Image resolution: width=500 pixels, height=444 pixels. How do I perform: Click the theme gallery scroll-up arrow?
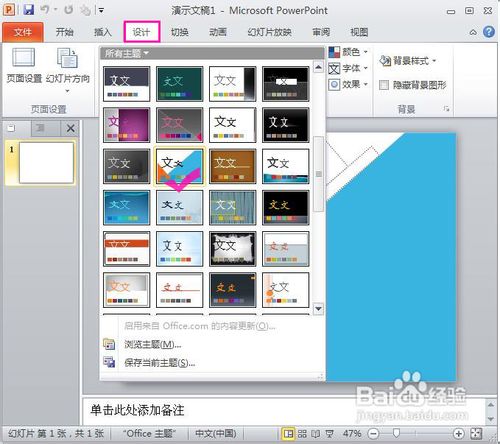coord(318,67)
